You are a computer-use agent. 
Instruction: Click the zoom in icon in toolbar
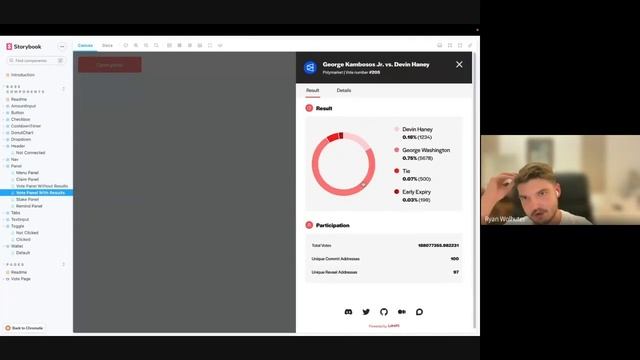pos(136,45)
